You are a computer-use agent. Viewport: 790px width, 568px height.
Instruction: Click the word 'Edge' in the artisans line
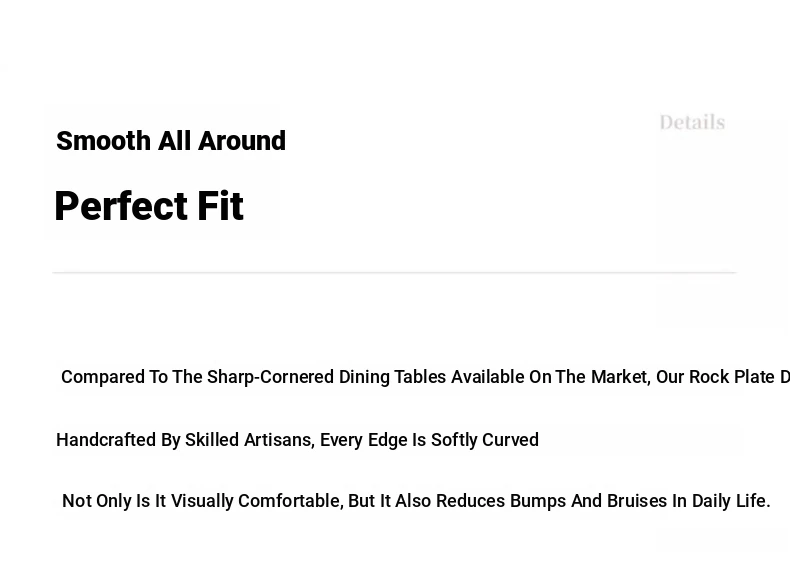click(x=387, y=440)
